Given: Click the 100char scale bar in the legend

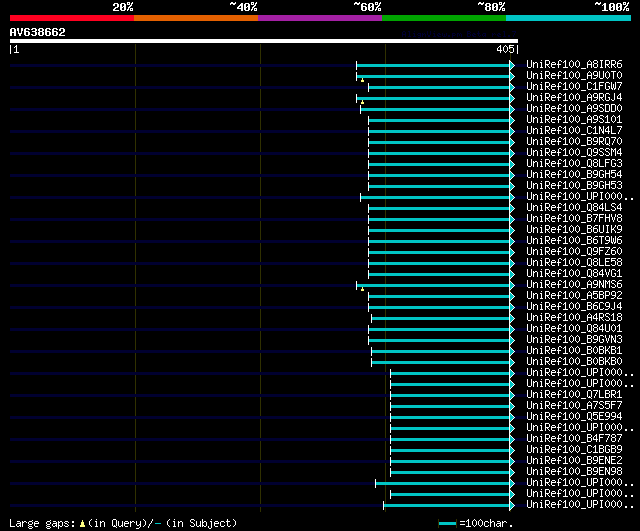Looking at the screenshot, I should tap(447, 523).
